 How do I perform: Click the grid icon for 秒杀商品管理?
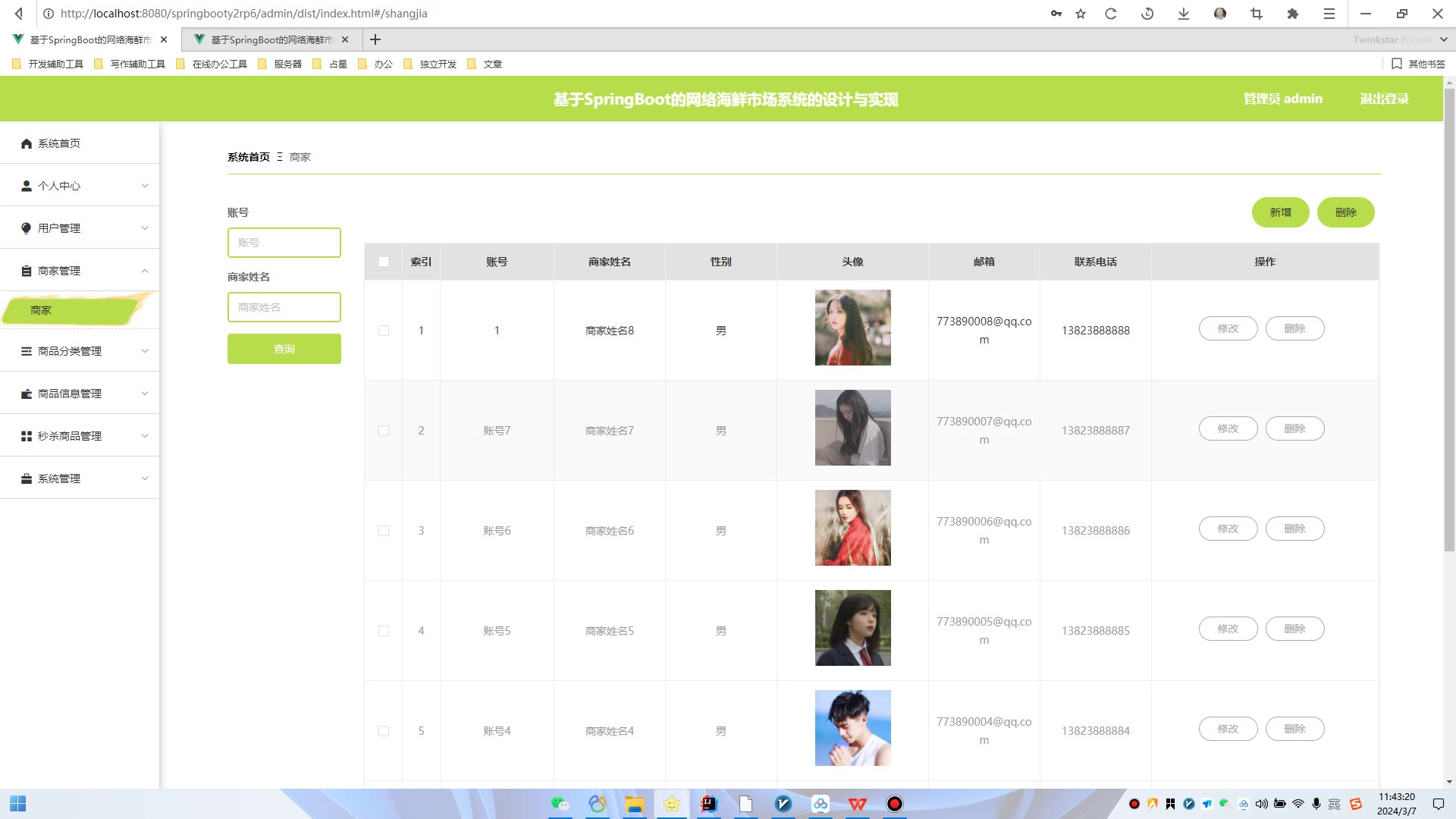coord(27,436)
